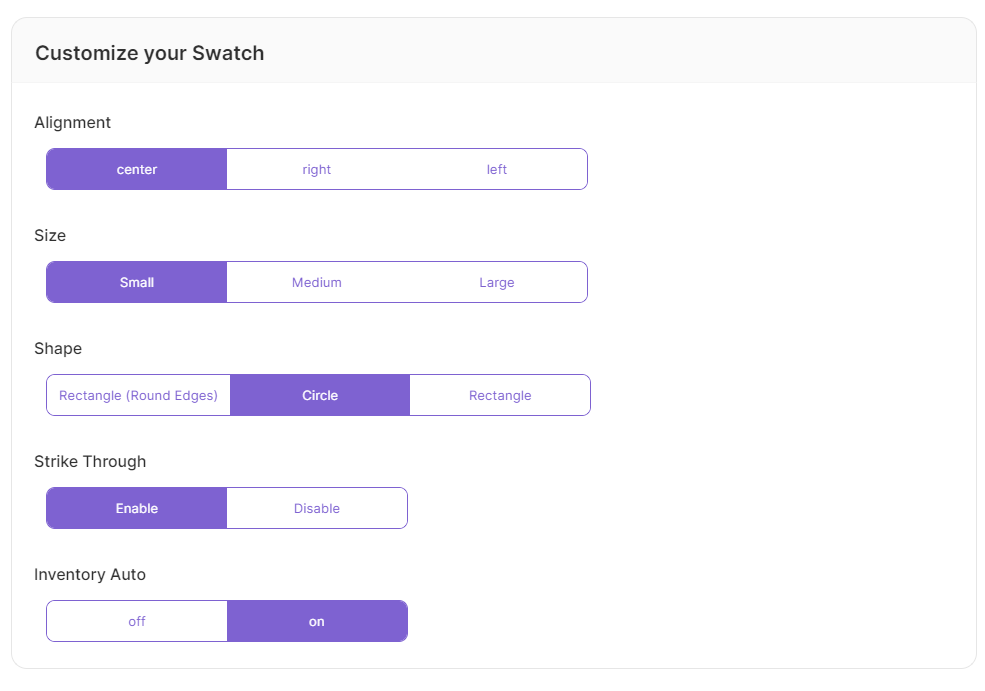Change swatch size to Medium
This screenshot has width=985, height=691.
(x=317, y=282)
